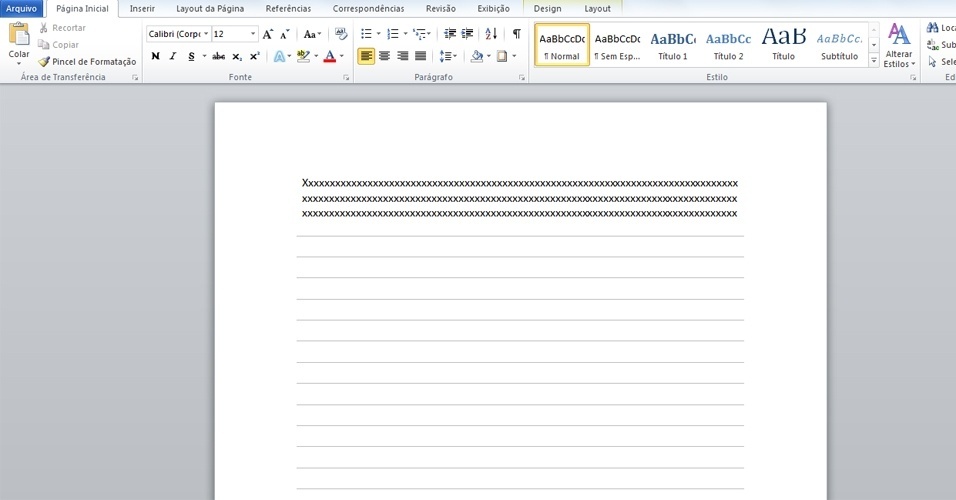Image resolution: width=956 pixels, height=500 pixels.
Task: Toggle show paragraph marks (¶)
Action: pos(517,34)
